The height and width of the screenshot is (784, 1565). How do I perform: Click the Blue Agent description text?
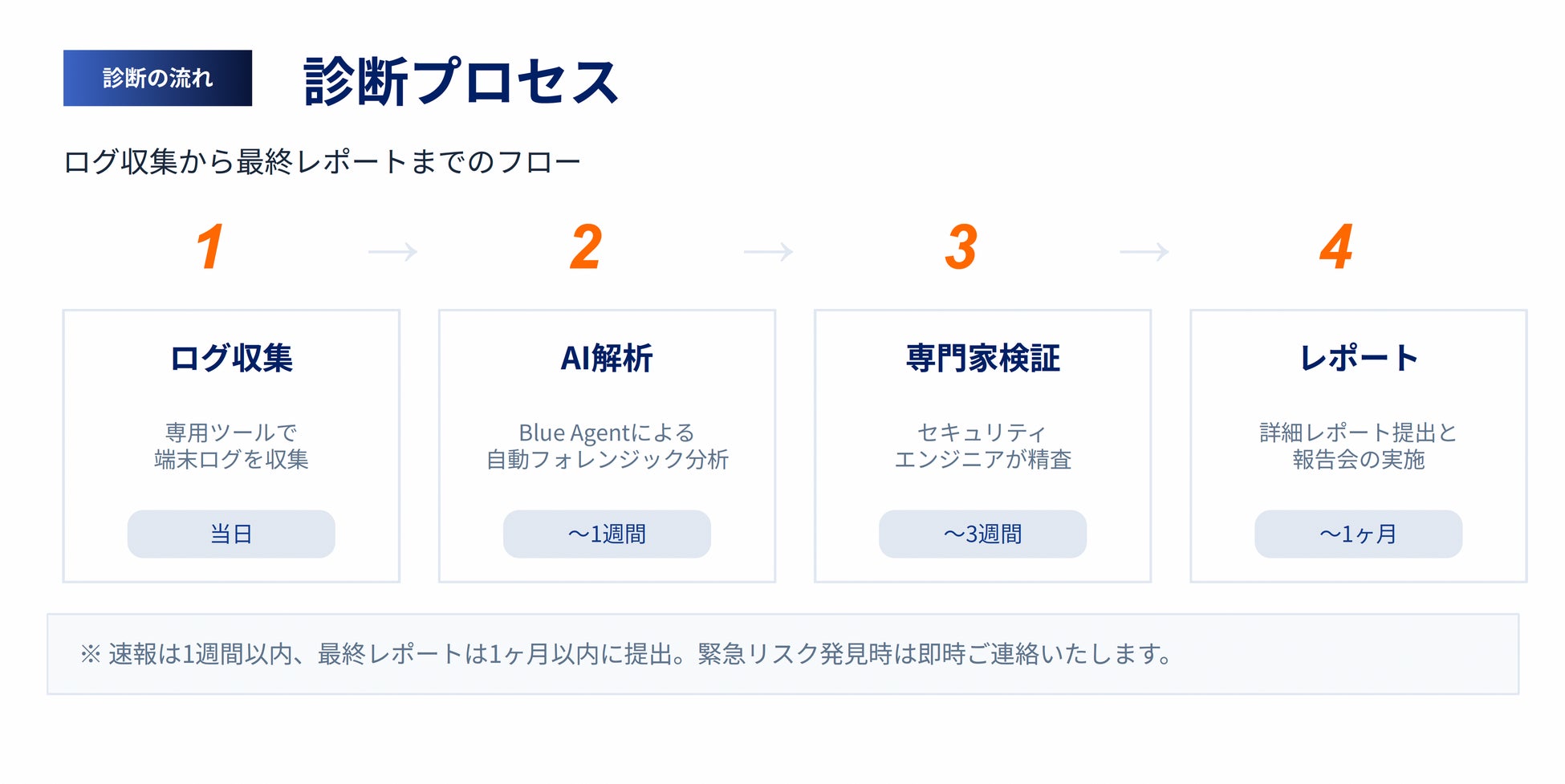click(x=607, y=445)
